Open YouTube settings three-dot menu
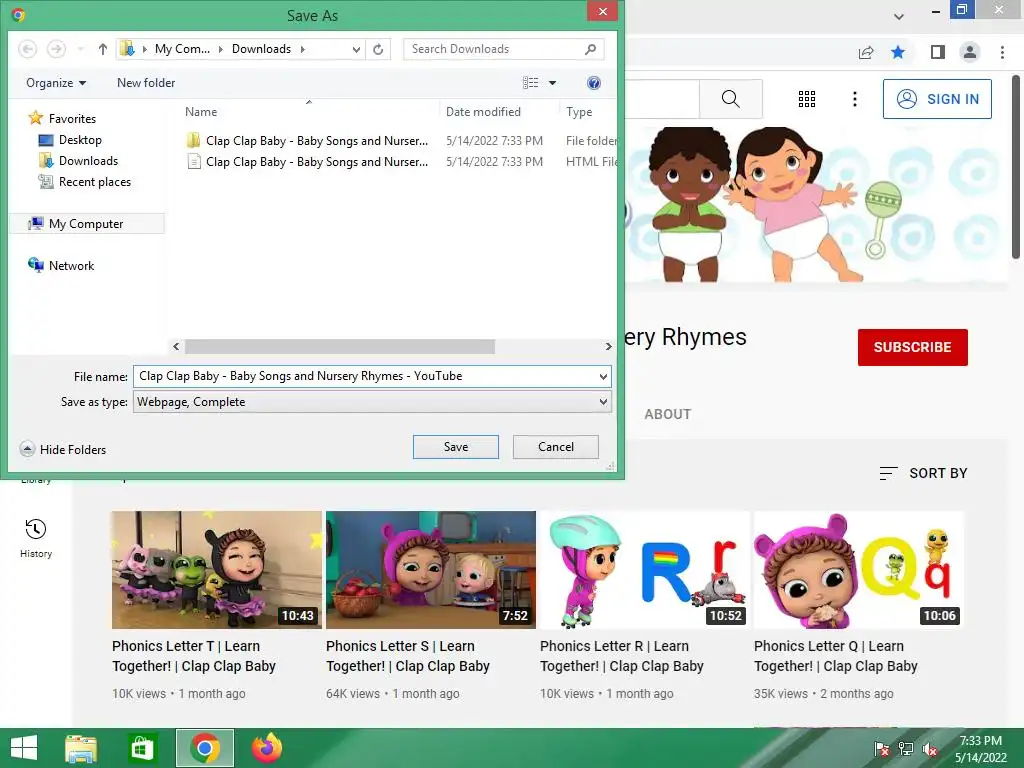Screen dimensions: 1024x768 coord(855,99)
